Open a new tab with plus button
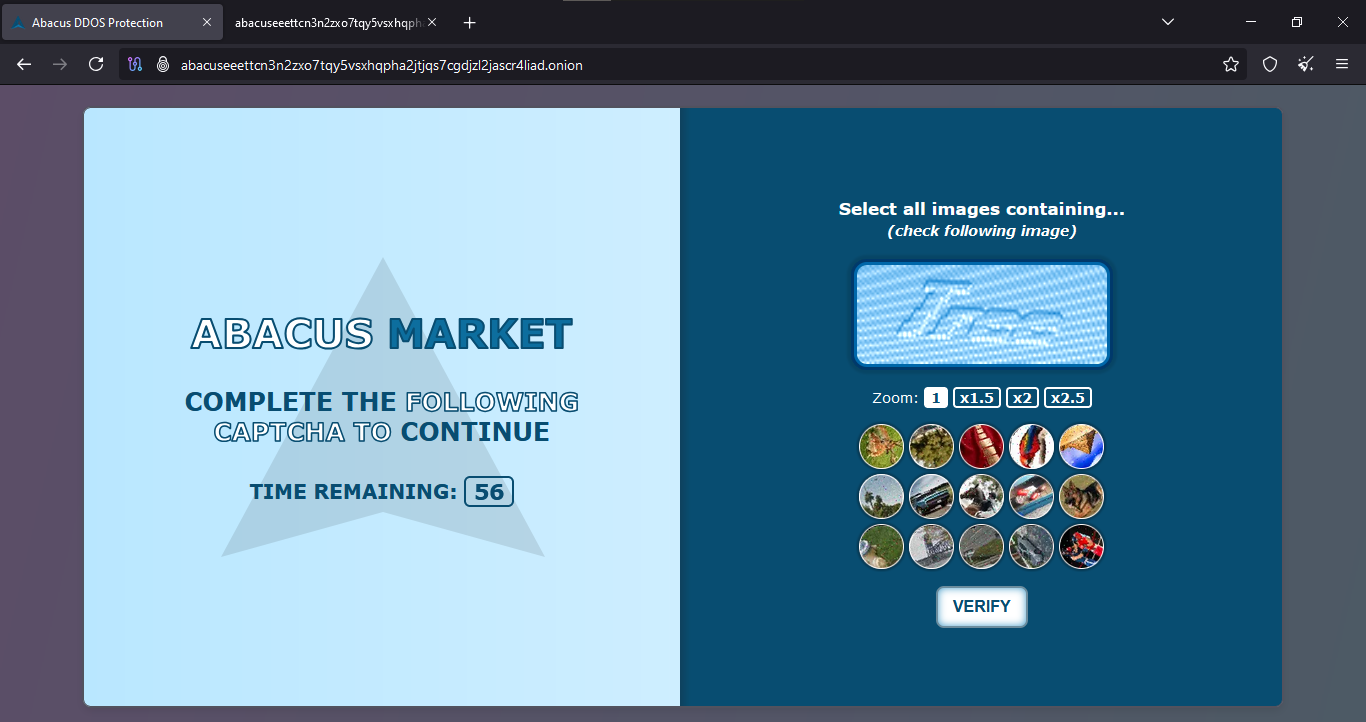 click(x=470, y=22)
